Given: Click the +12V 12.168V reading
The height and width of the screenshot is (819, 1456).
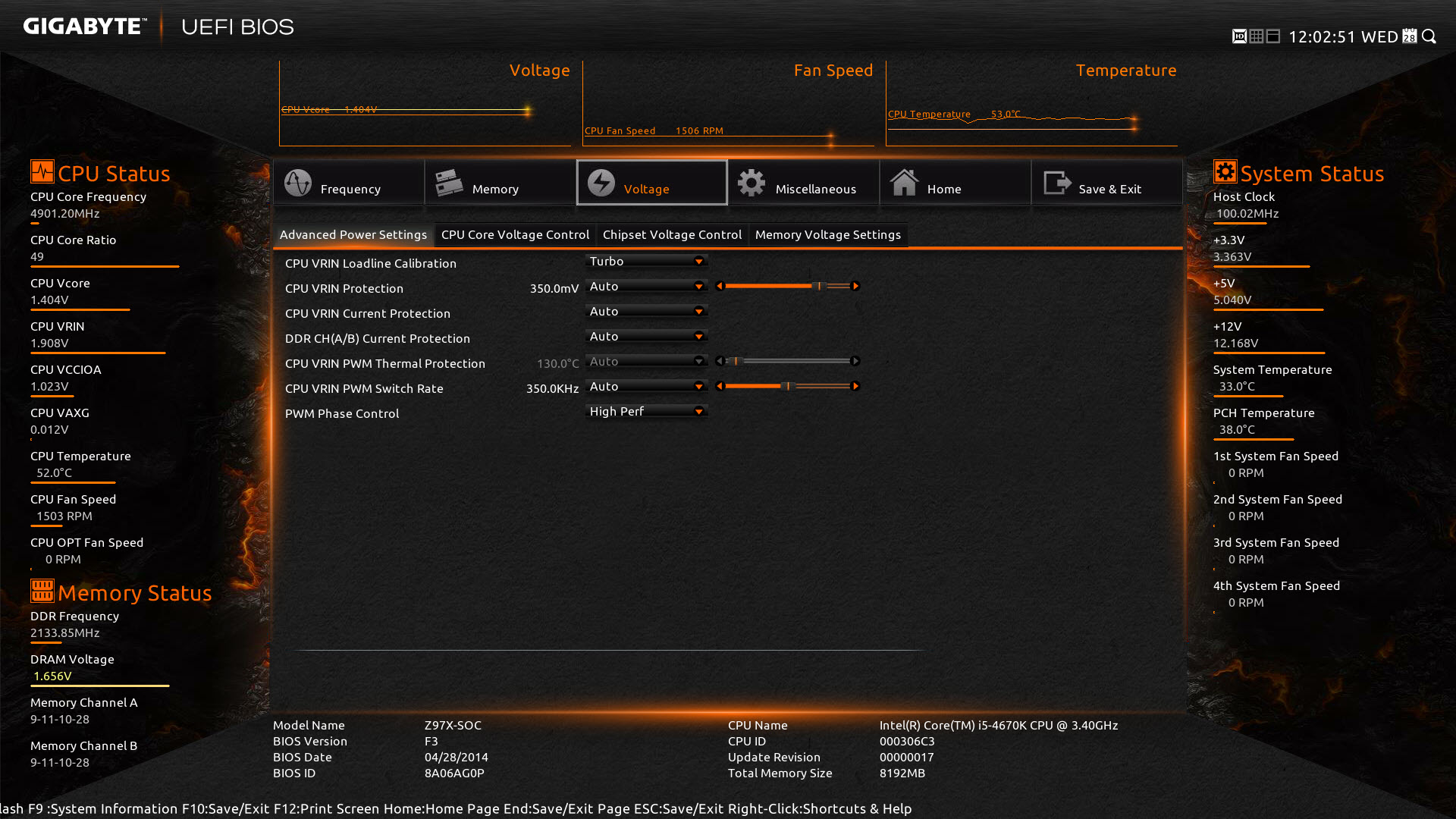Looking at the screenshot, I should 1236,344.
